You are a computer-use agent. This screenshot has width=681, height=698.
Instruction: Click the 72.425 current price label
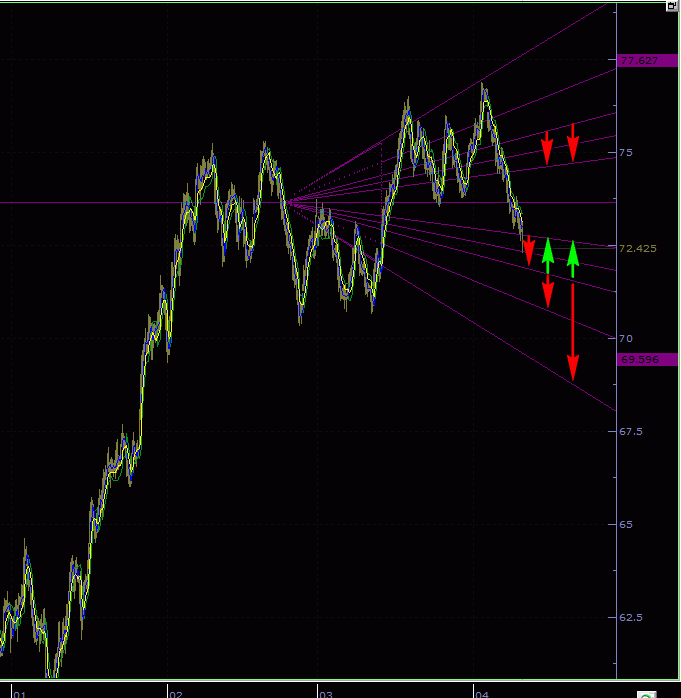pos(638,248)
